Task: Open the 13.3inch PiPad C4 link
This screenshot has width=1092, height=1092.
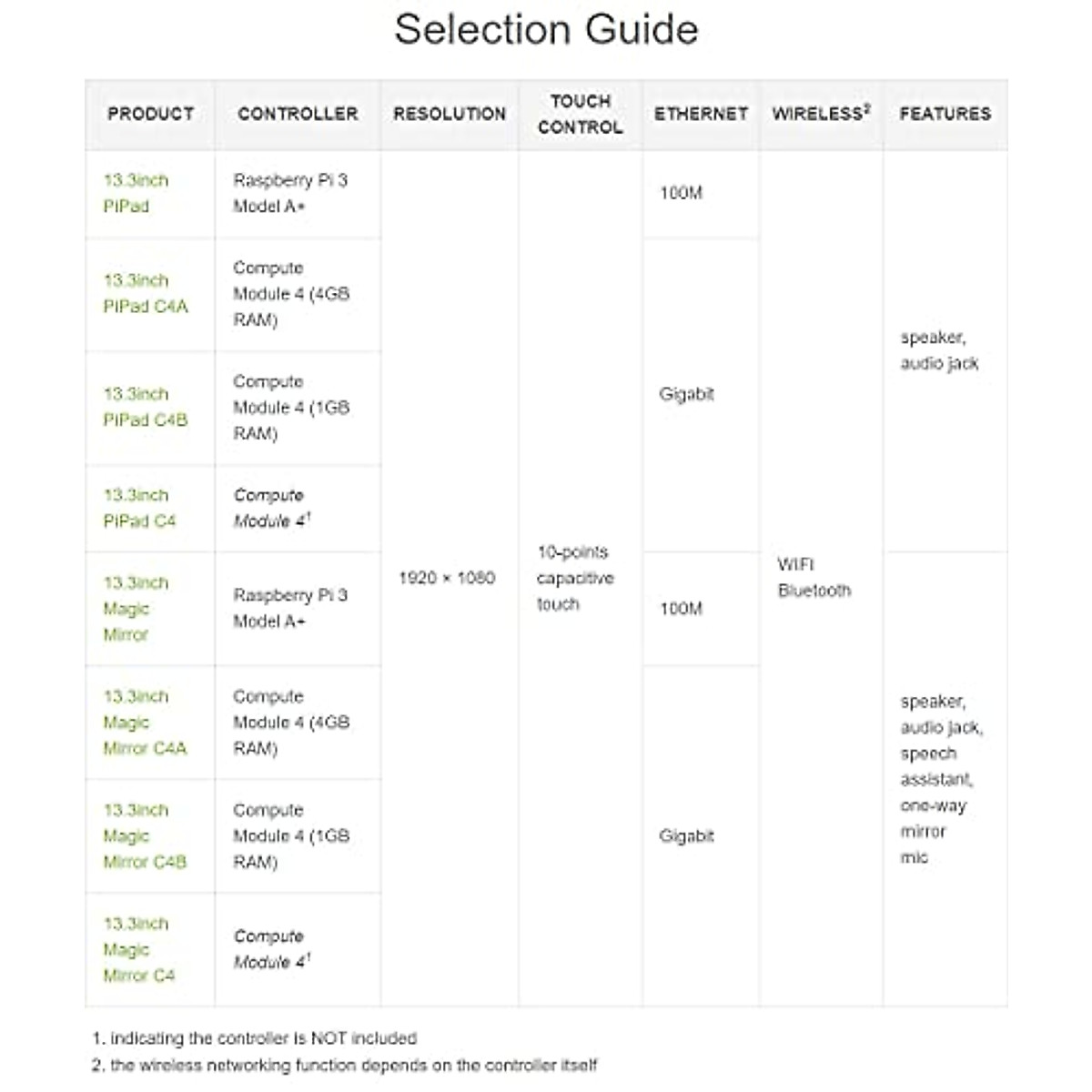Action: click(x=139, y=508)
